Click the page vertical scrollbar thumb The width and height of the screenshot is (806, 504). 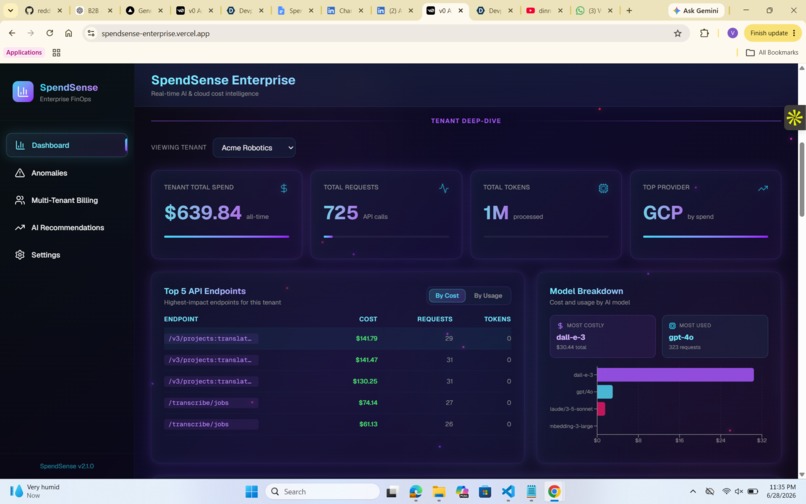pos(801,179)
